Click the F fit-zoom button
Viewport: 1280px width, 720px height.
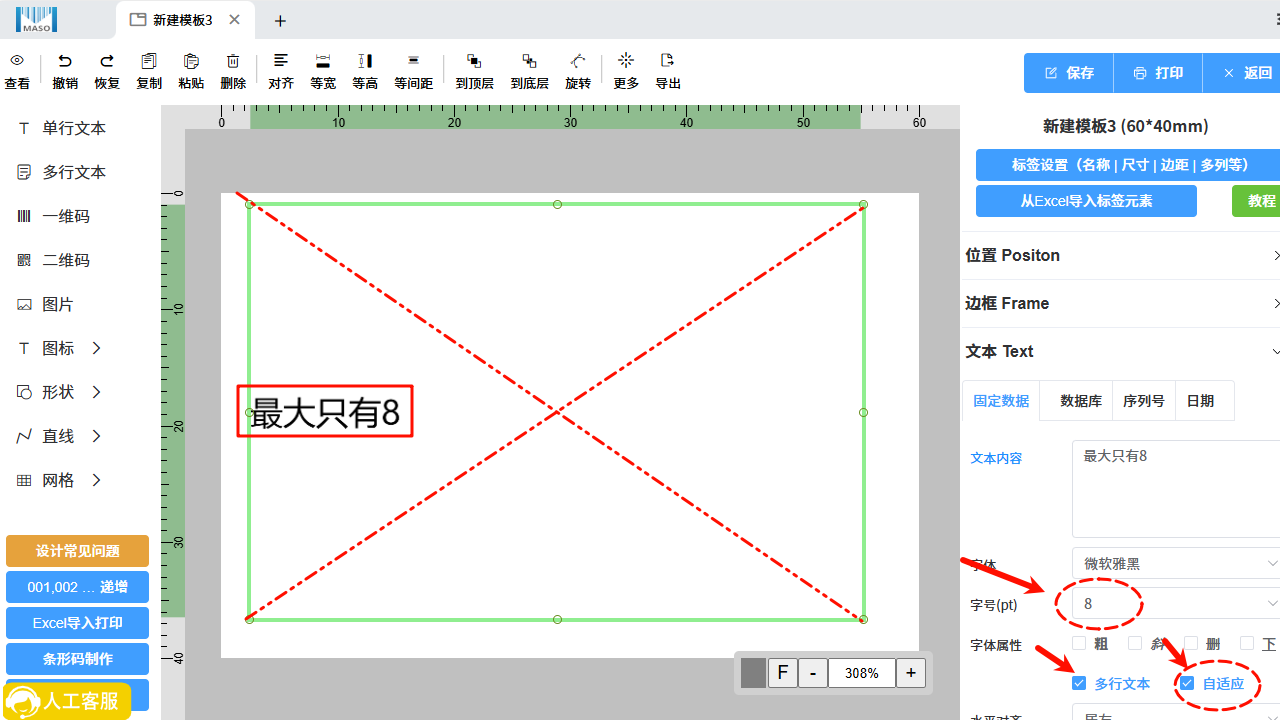tap(782, 673)
